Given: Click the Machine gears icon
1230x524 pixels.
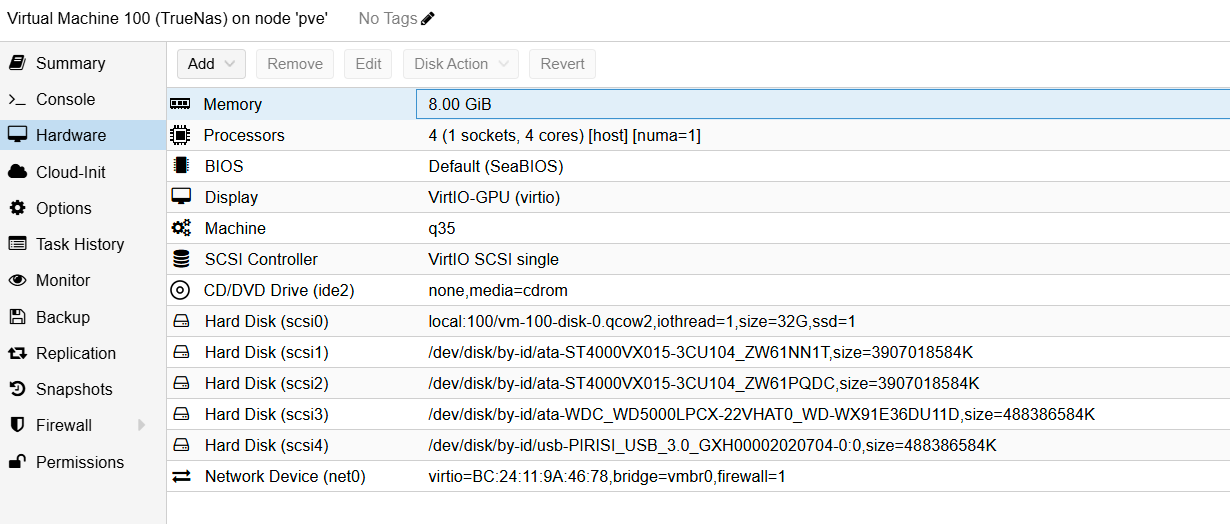Looking at the screenshot, I should (180, 228).
